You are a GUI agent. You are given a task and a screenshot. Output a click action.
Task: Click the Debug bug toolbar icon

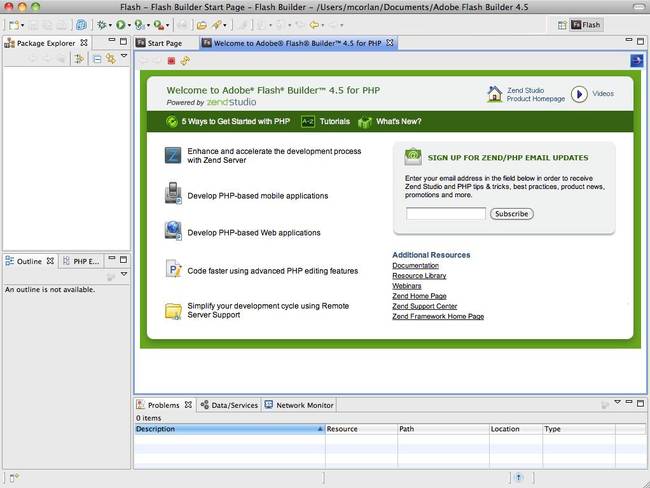(101, 25)
